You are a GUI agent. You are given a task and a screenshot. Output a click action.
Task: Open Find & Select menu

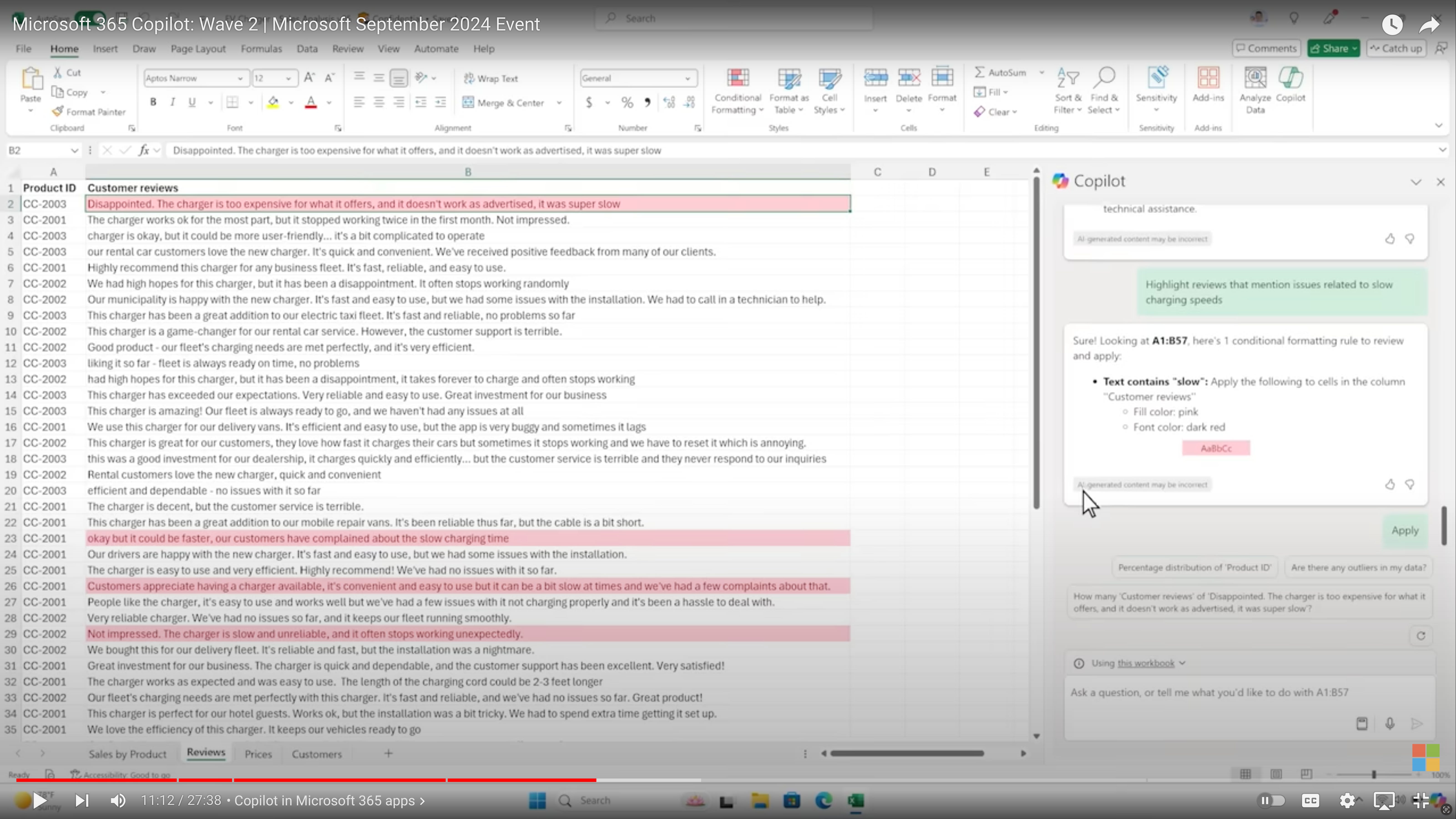click(1104, 91)
